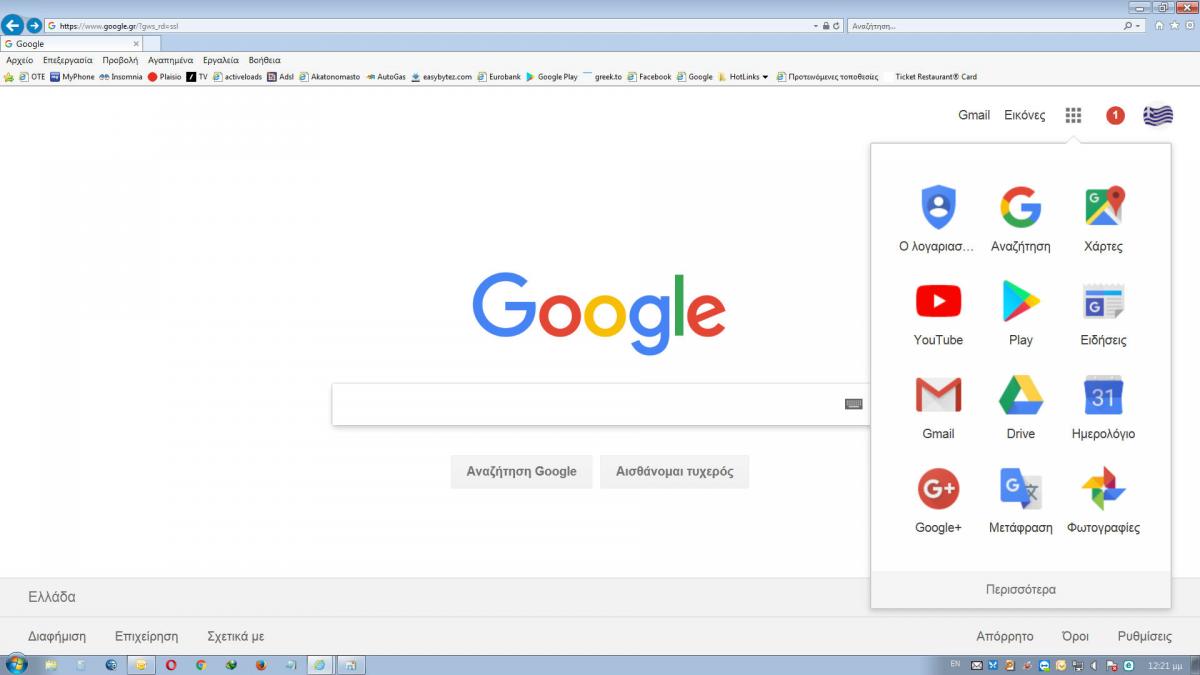Open the Windows Start button
Screen dimensions: 1200x675
point(16,664)
